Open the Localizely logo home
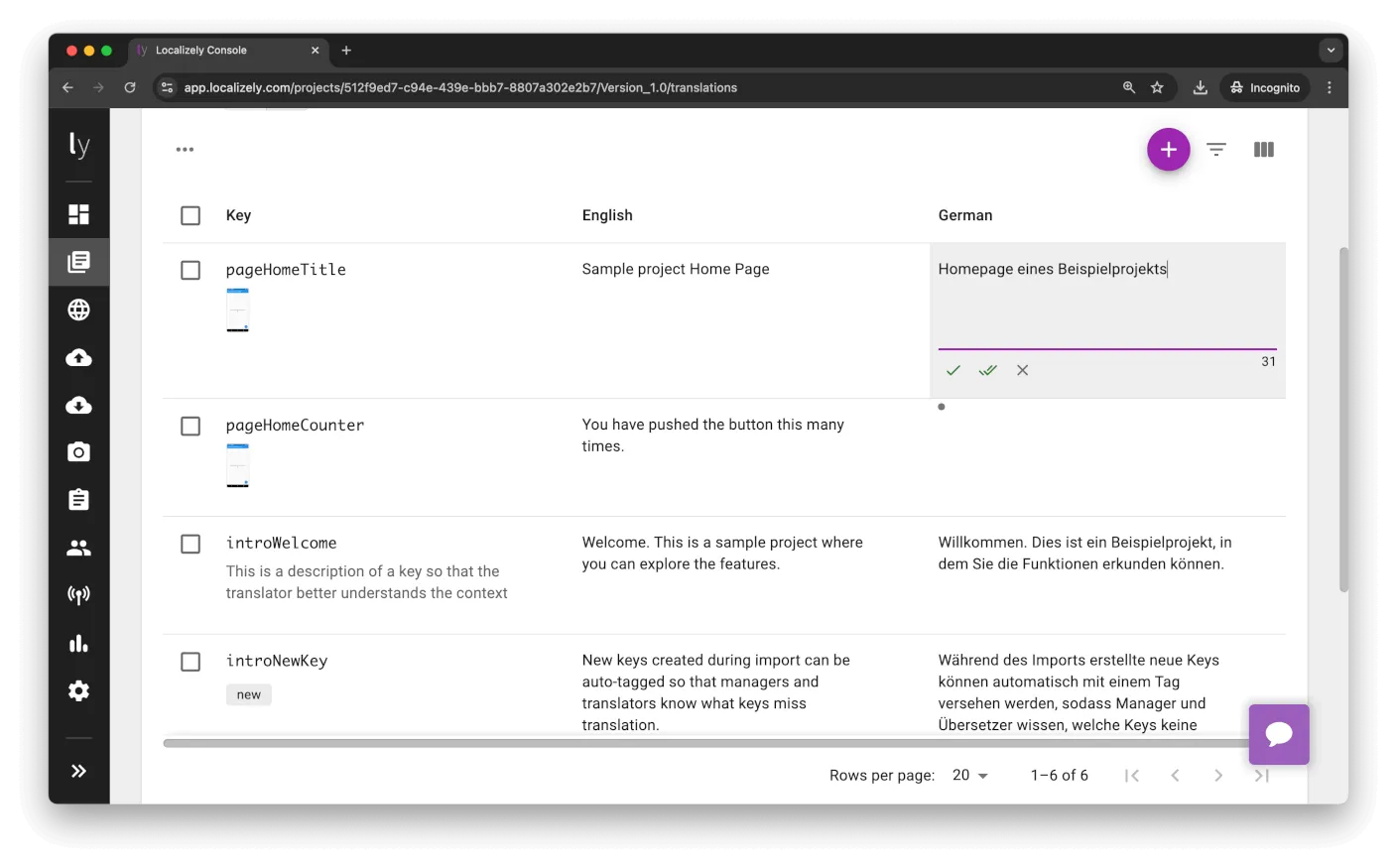 pyautogui.click(x=78, y=145)
